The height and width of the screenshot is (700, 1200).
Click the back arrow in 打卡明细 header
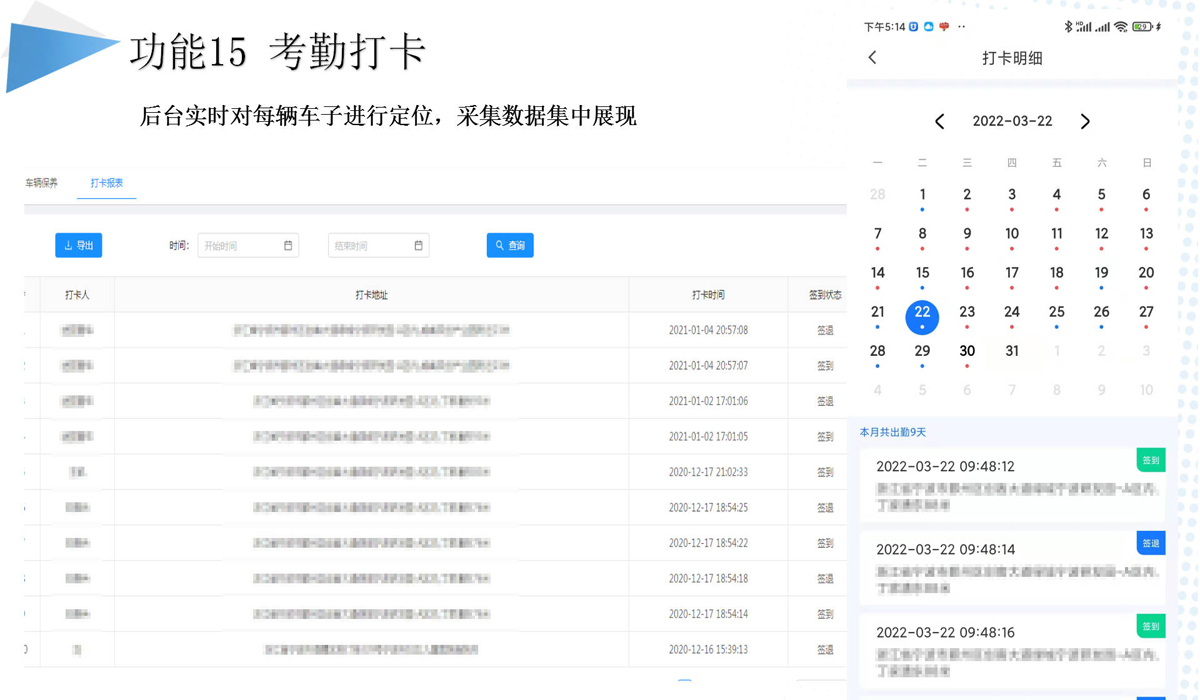point(873,58)
